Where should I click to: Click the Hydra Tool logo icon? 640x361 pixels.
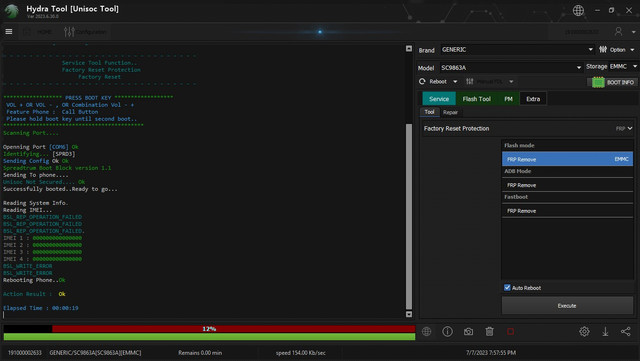(12, 11)
